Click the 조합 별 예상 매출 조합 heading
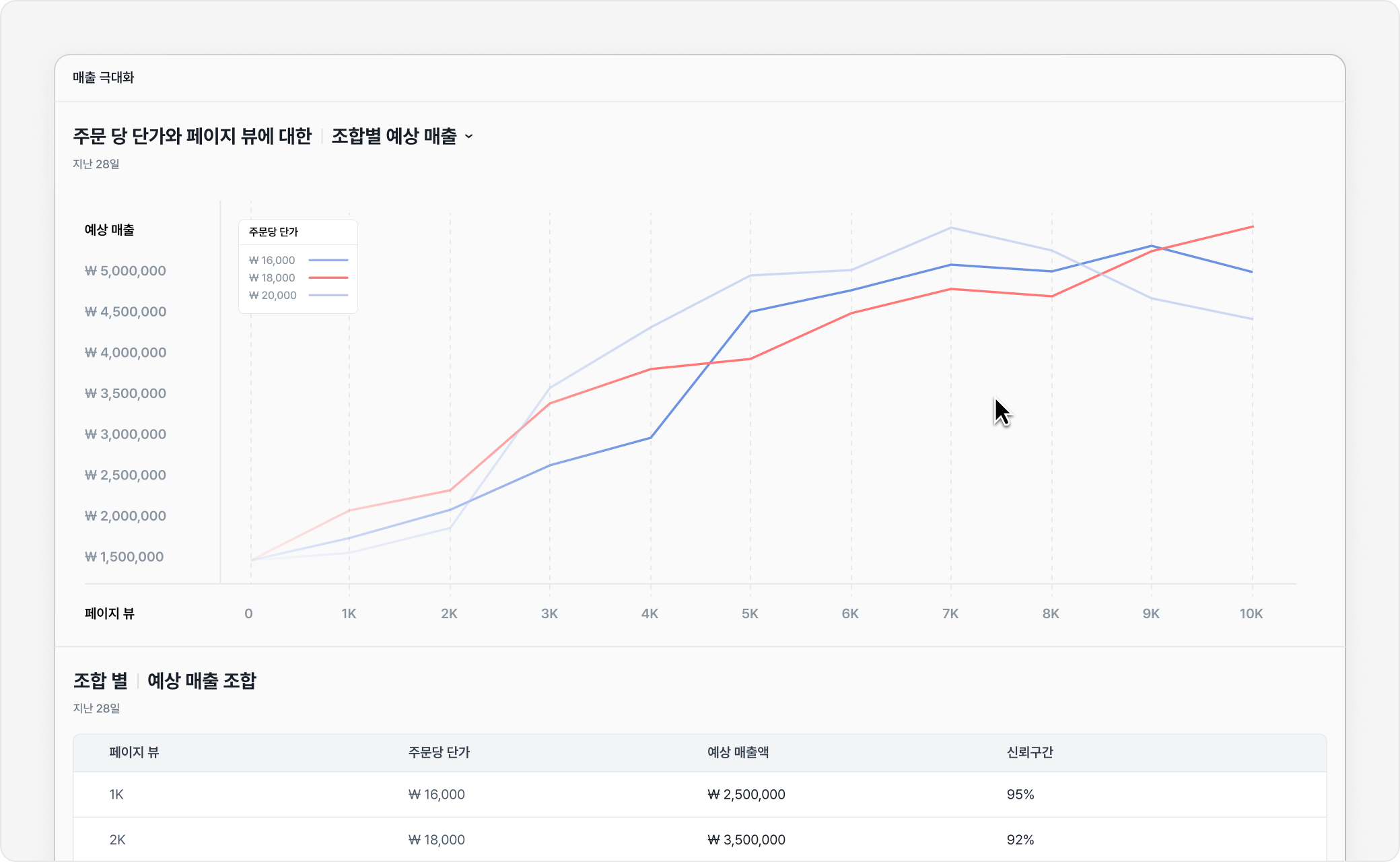 (x=165, y=681)
